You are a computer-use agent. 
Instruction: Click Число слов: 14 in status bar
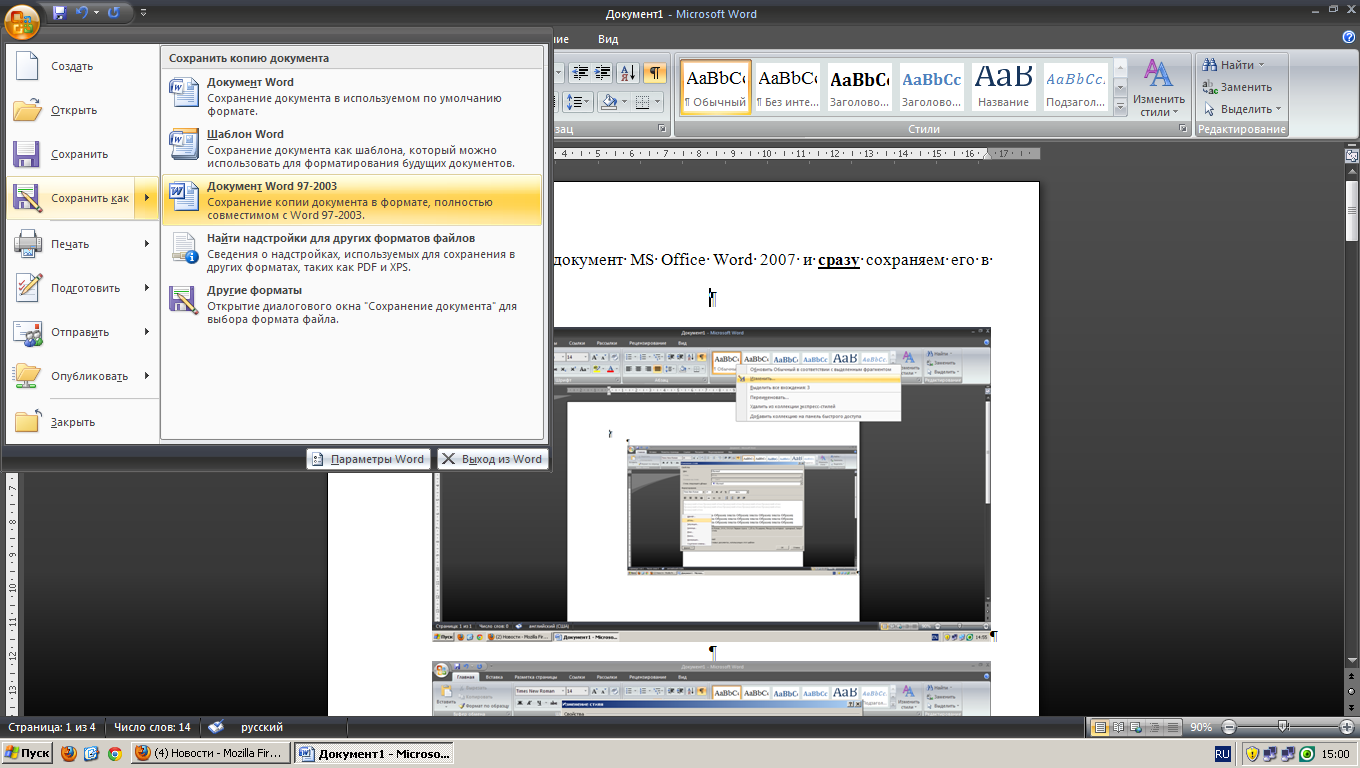(x=152, y=727)
